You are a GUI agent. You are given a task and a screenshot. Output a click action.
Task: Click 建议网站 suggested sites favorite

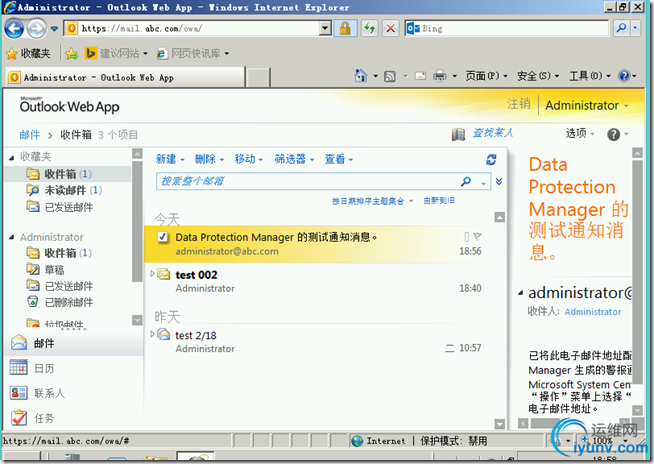click(116, 53)
